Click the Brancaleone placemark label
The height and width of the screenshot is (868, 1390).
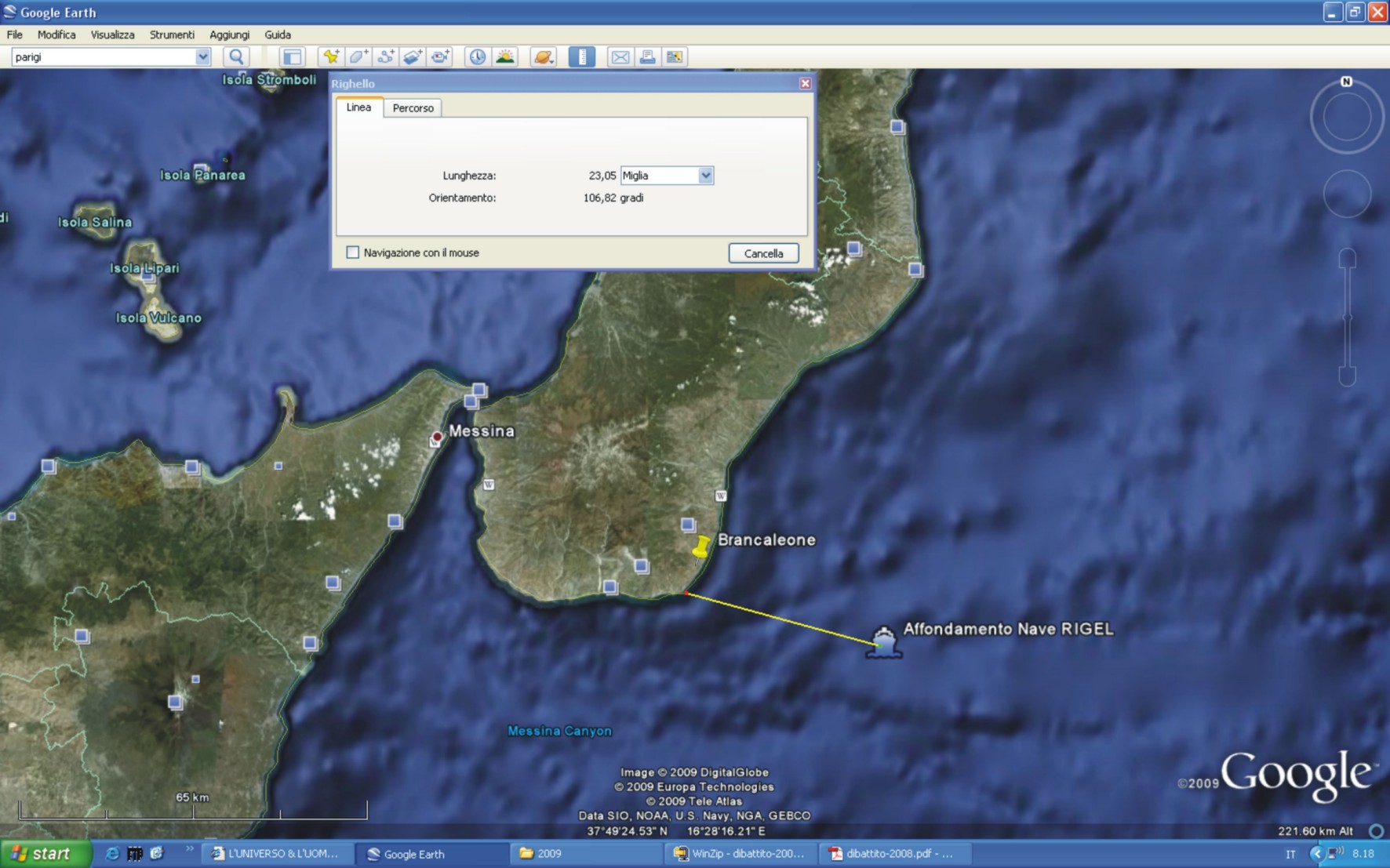pyautogui.click(x=766, y=539)
